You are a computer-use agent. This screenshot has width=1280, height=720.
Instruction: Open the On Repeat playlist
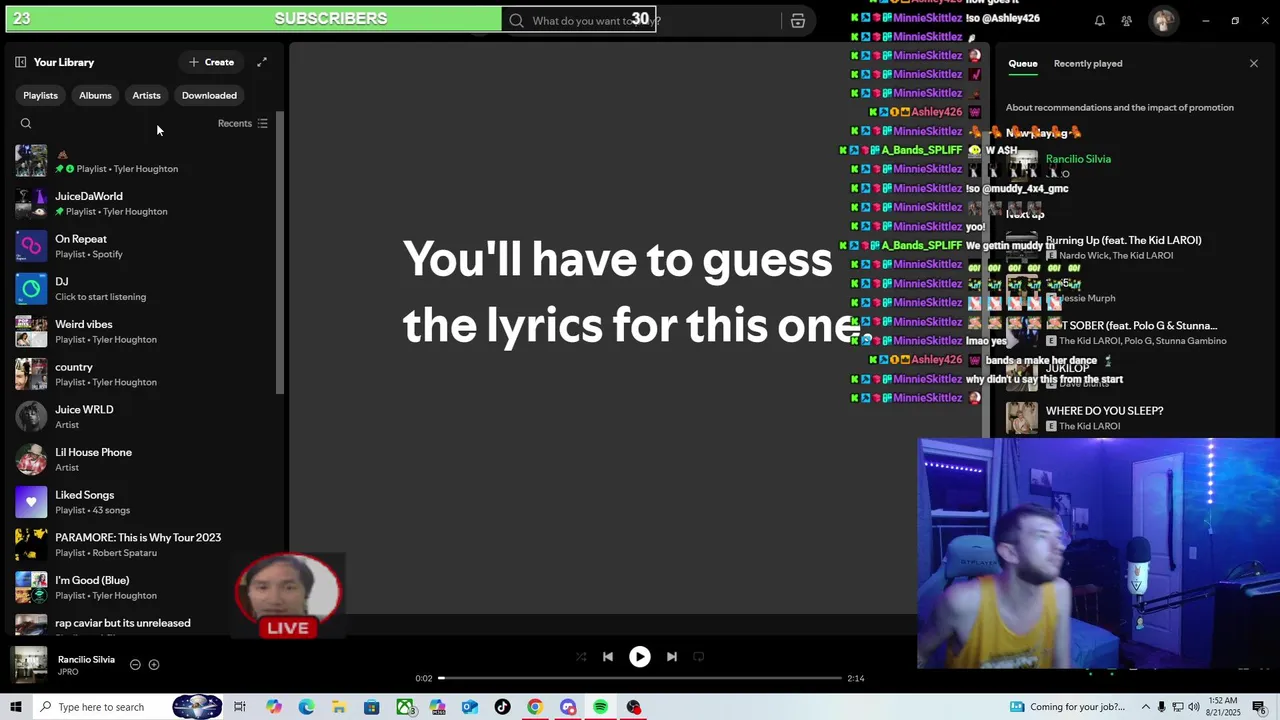(144, 246)
